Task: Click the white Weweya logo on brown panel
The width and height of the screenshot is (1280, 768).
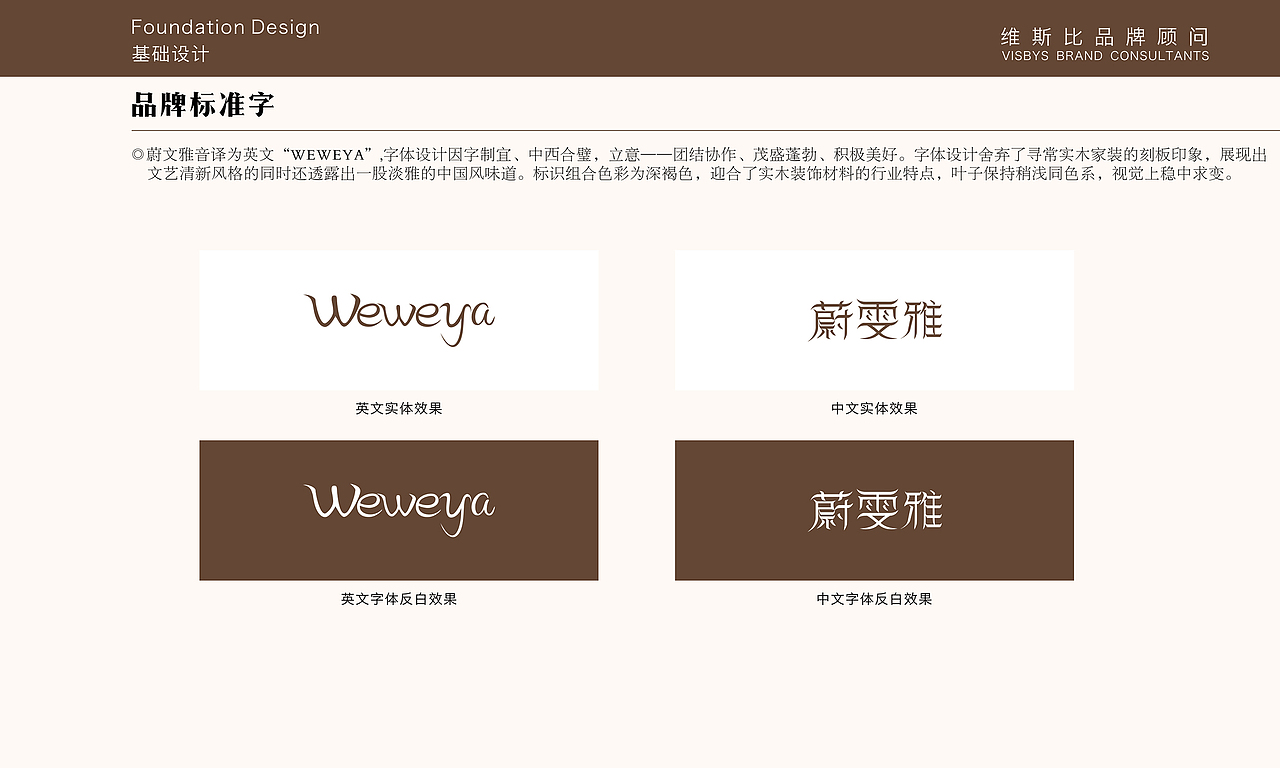Action: 399,510
